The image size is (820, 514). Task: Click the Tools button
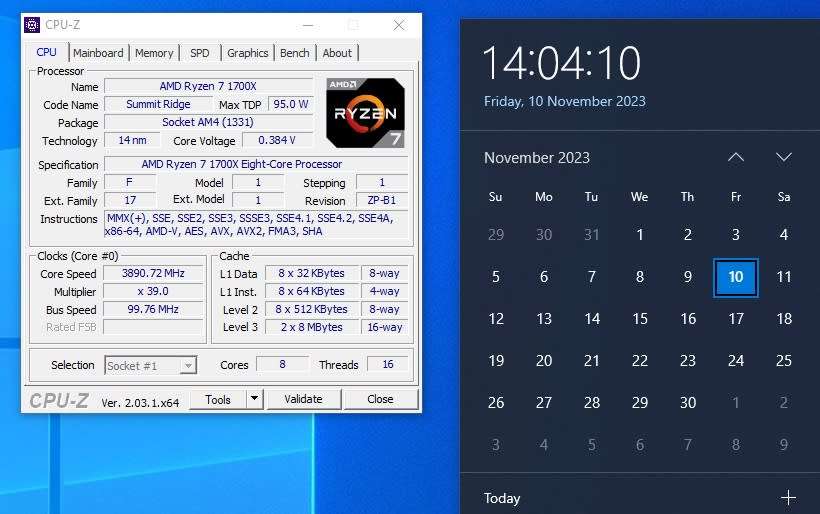click(218, 399)
